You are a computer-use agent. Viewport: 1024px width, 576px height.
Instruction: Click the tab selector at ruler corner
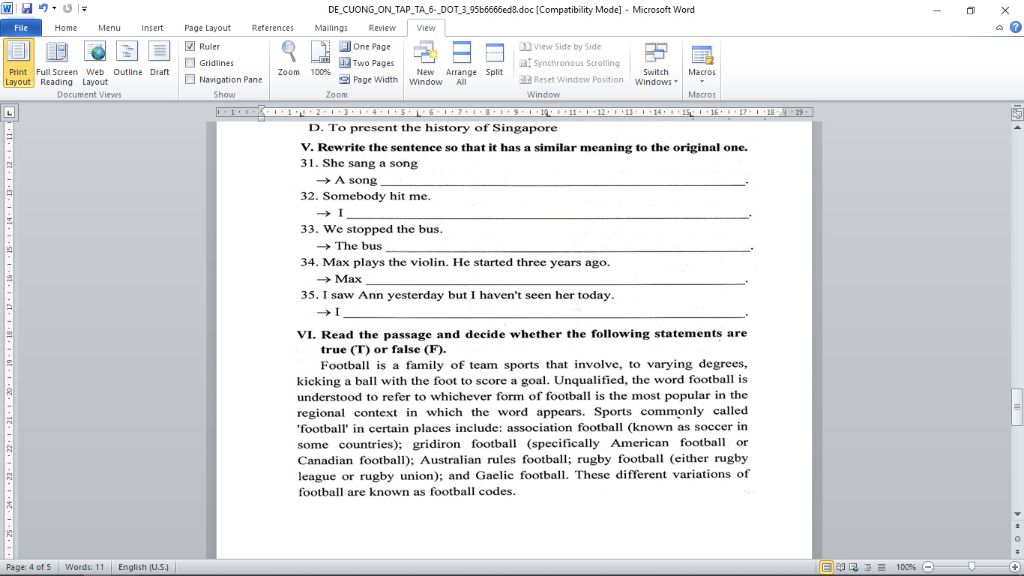(x=9, y=112)
